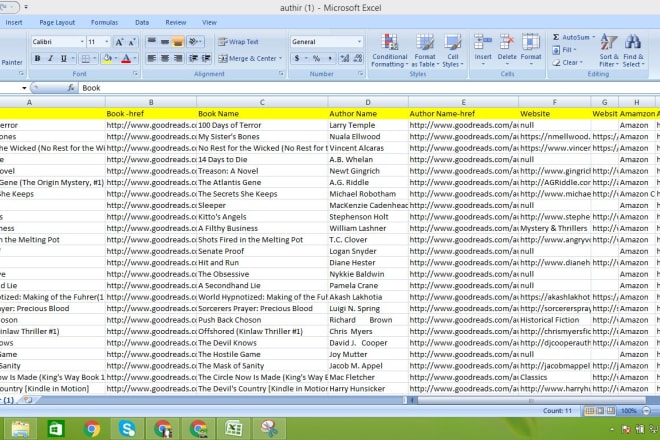Image resolution: width=660 pixels, height=440 pixels.
Task: Open Conditional Formatting
Action: pyautogui.click(x=390, y=51)
